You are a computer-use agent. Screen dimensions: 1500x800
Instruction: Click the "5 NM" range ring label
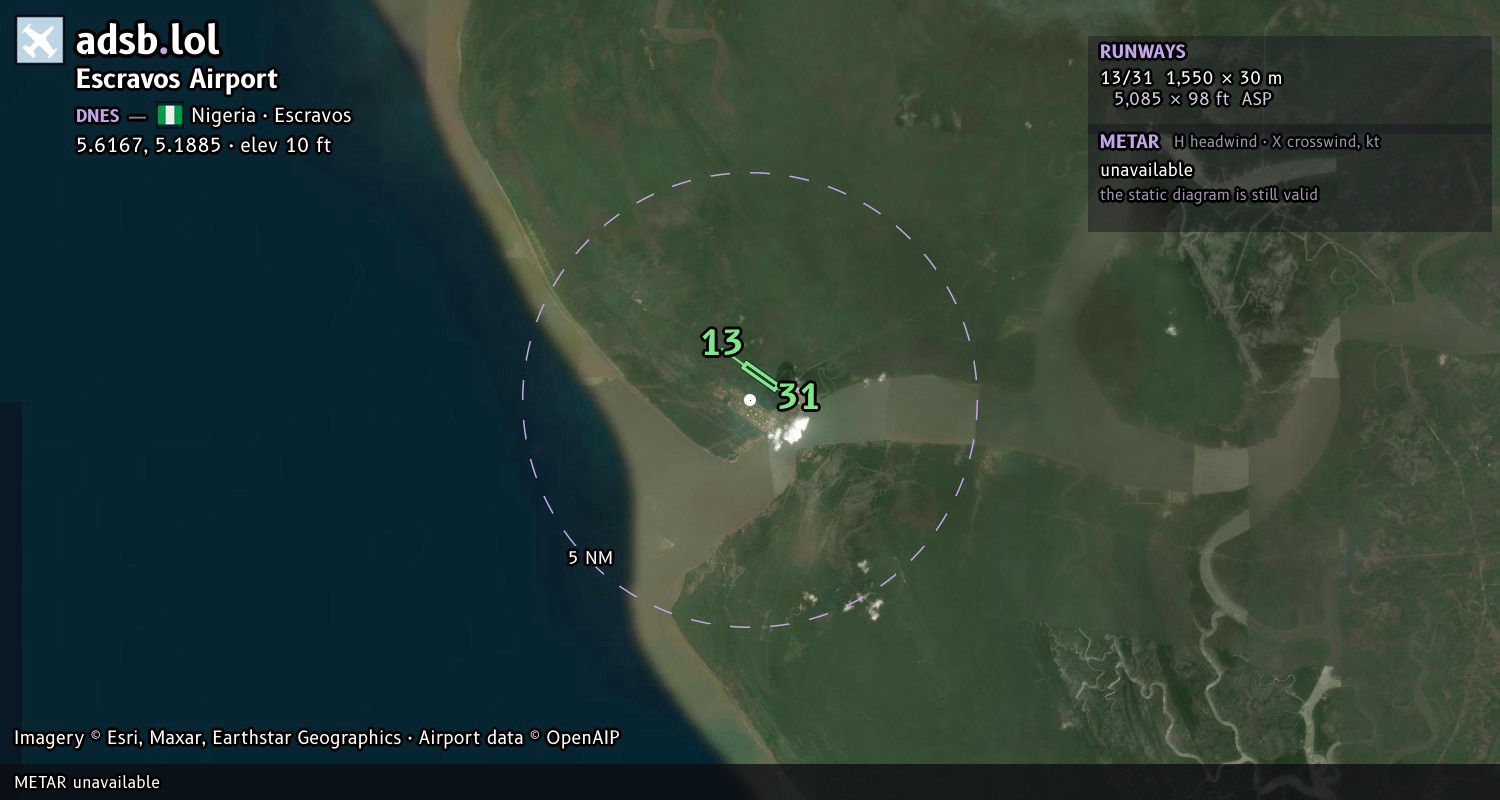590,558
